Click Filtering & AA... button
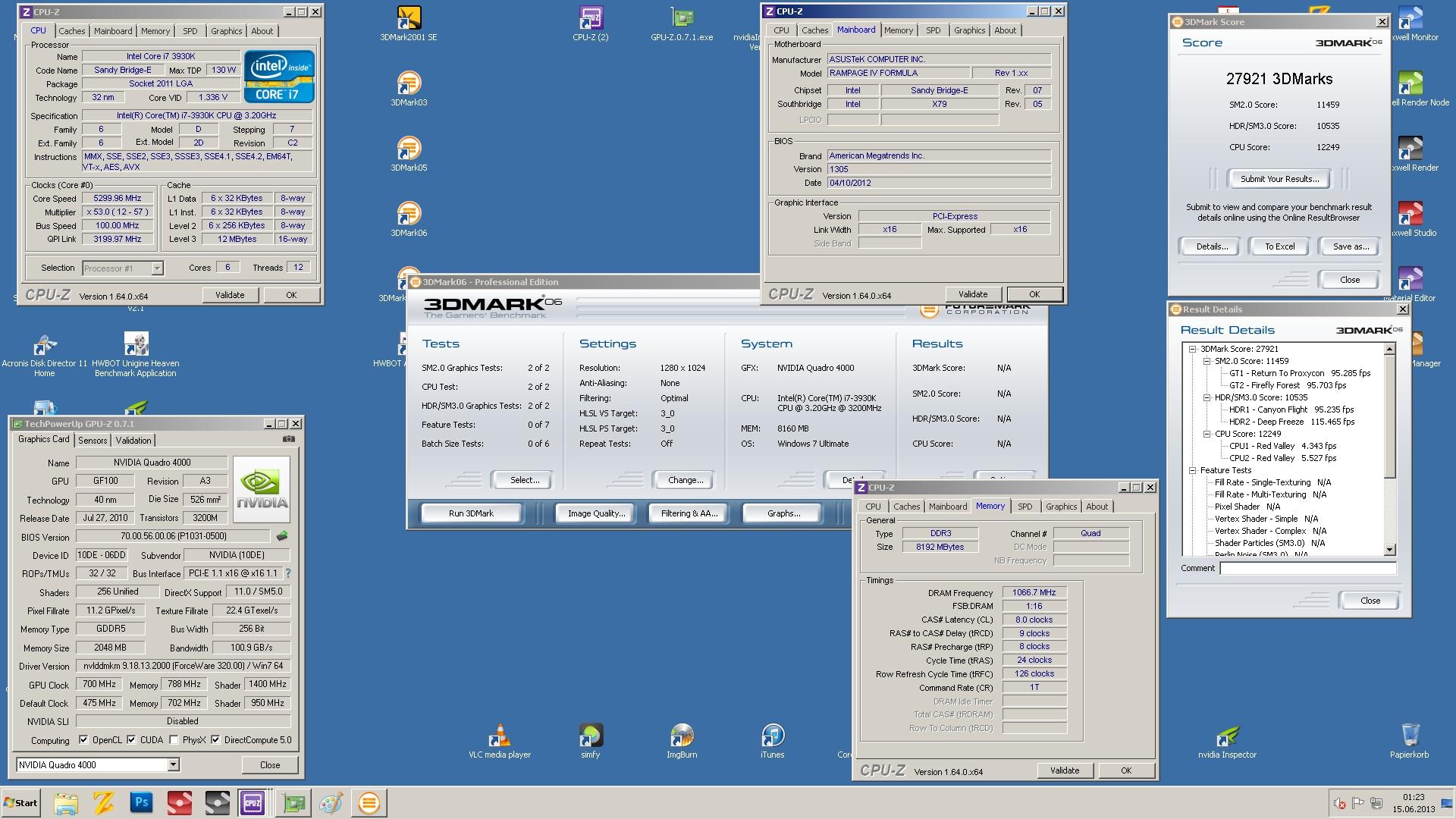1456x819 pixels. point(689,513)
